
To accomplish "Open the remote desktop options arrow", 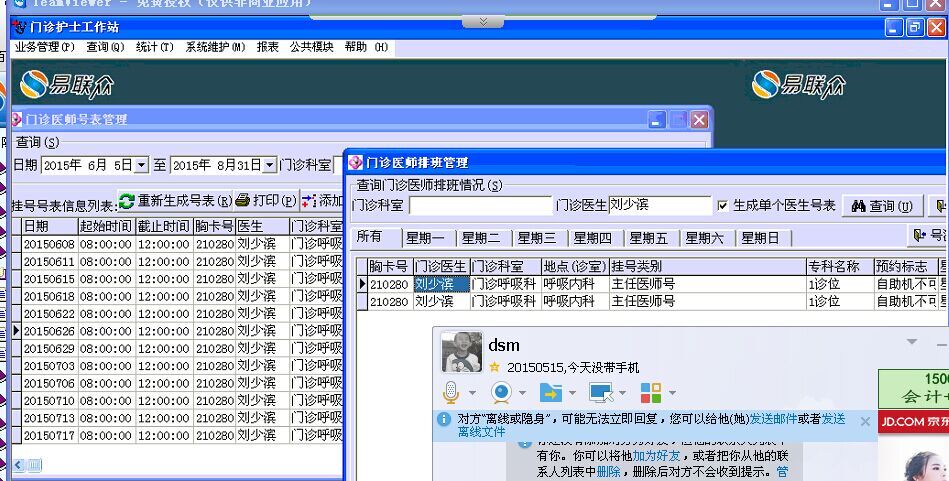I will 622,393.
